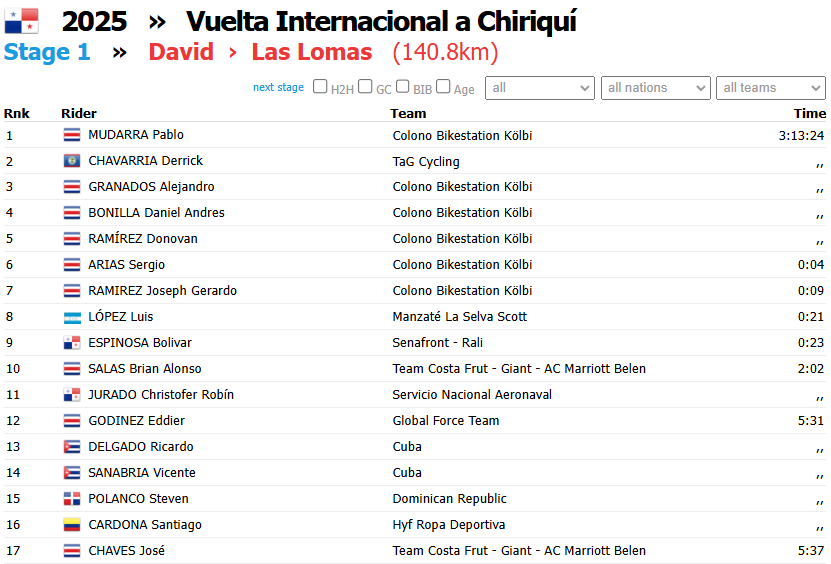Viewport: 831px width, 564px height.
Task: Click the flag beside GODINEZ Eddier
Action: [72, 421]
